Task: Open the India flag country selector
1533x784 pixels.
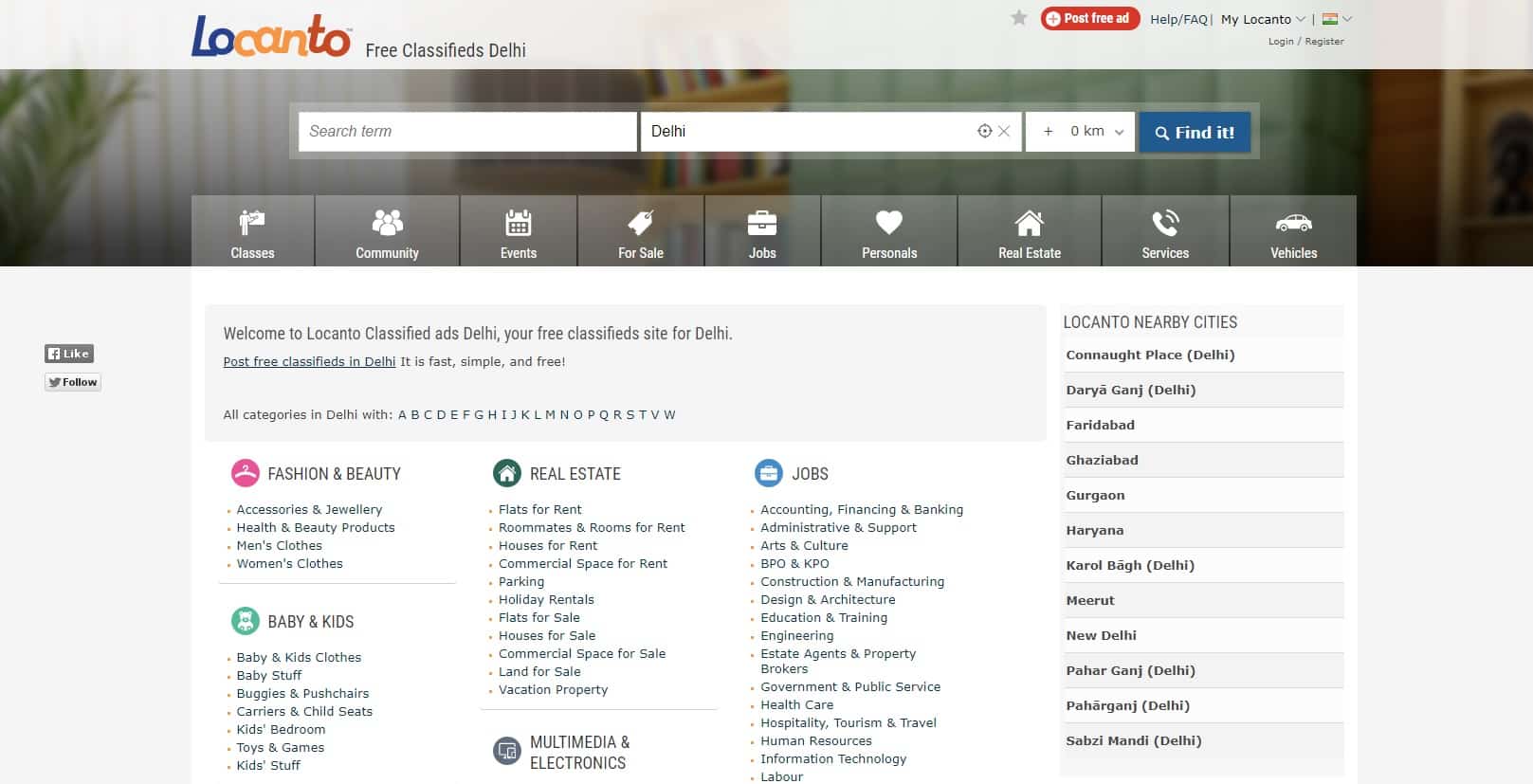Action: 1337,19
